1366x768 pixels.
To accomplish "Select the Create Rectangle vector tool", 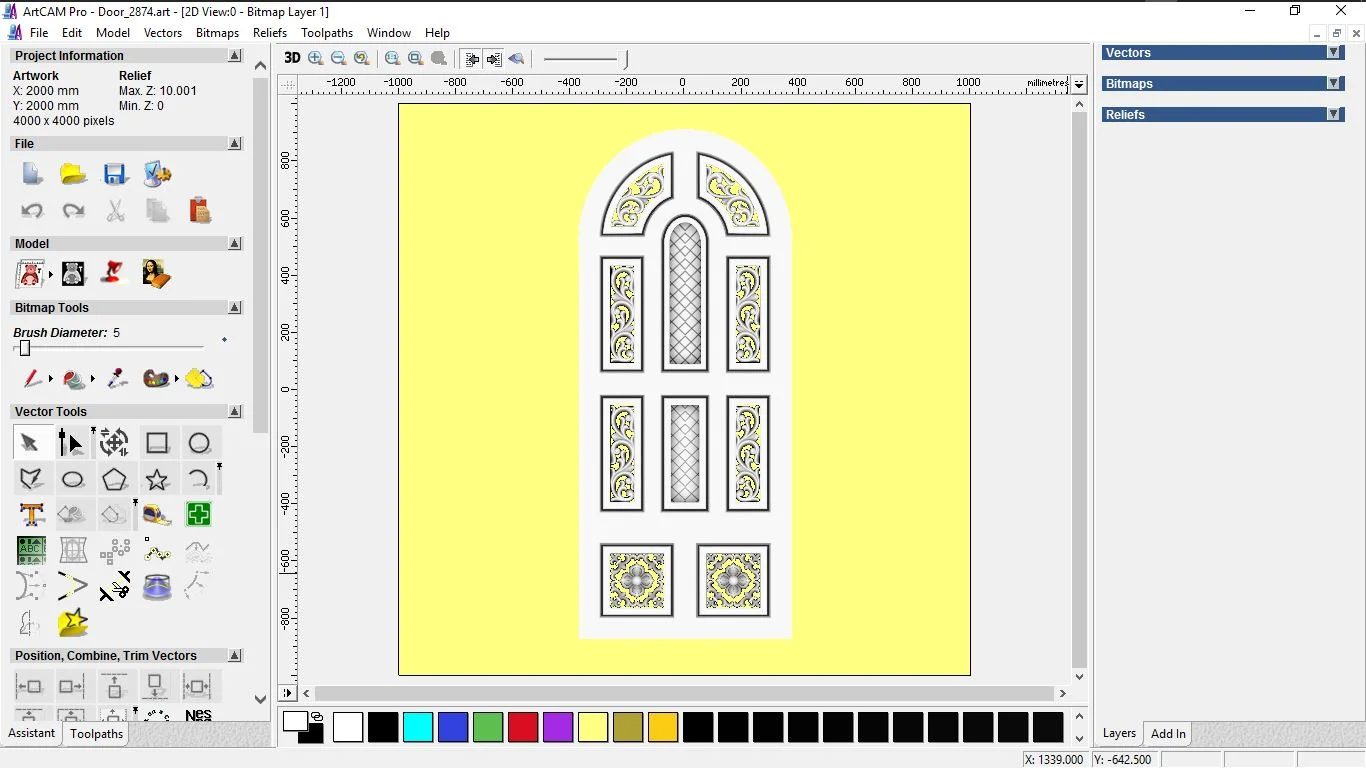I will (157, 442).
